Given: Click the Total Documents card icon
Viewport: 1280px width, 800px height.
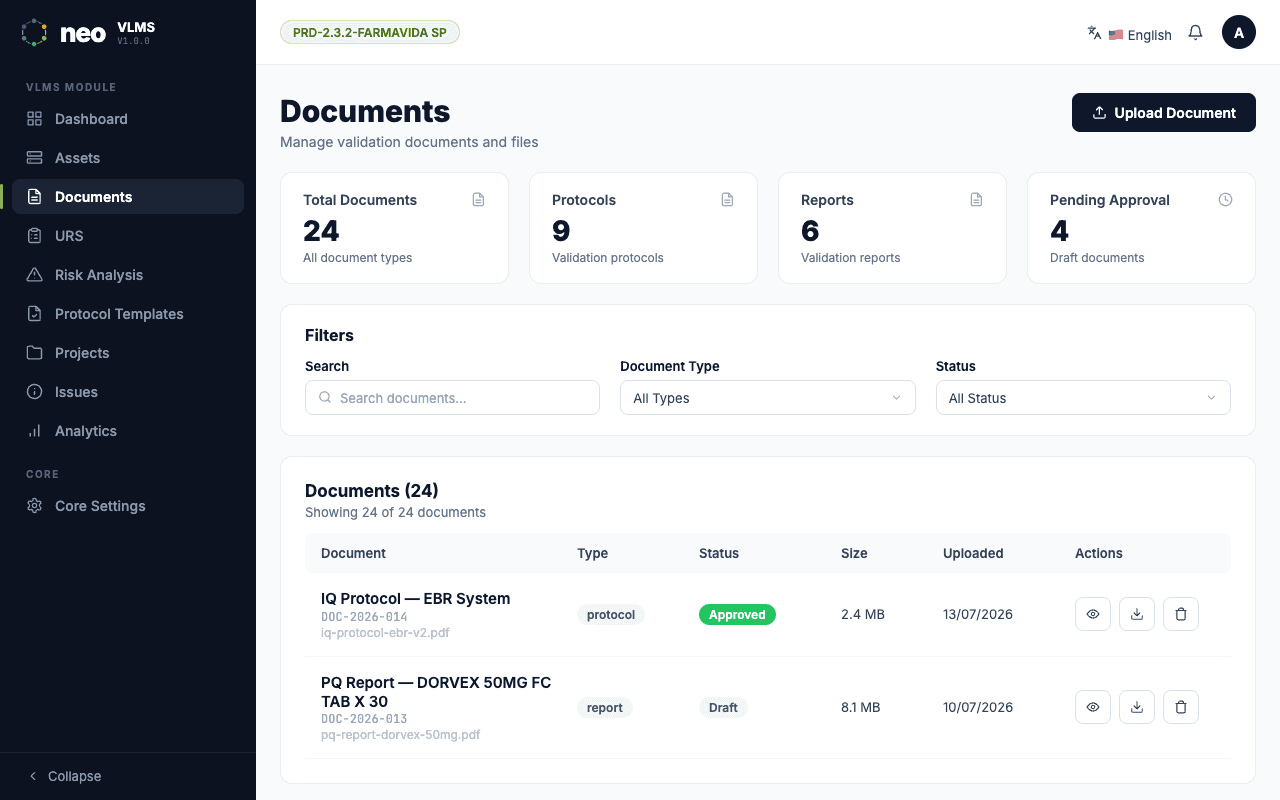Looking at the screenshot, I should (x=478, y=200).
